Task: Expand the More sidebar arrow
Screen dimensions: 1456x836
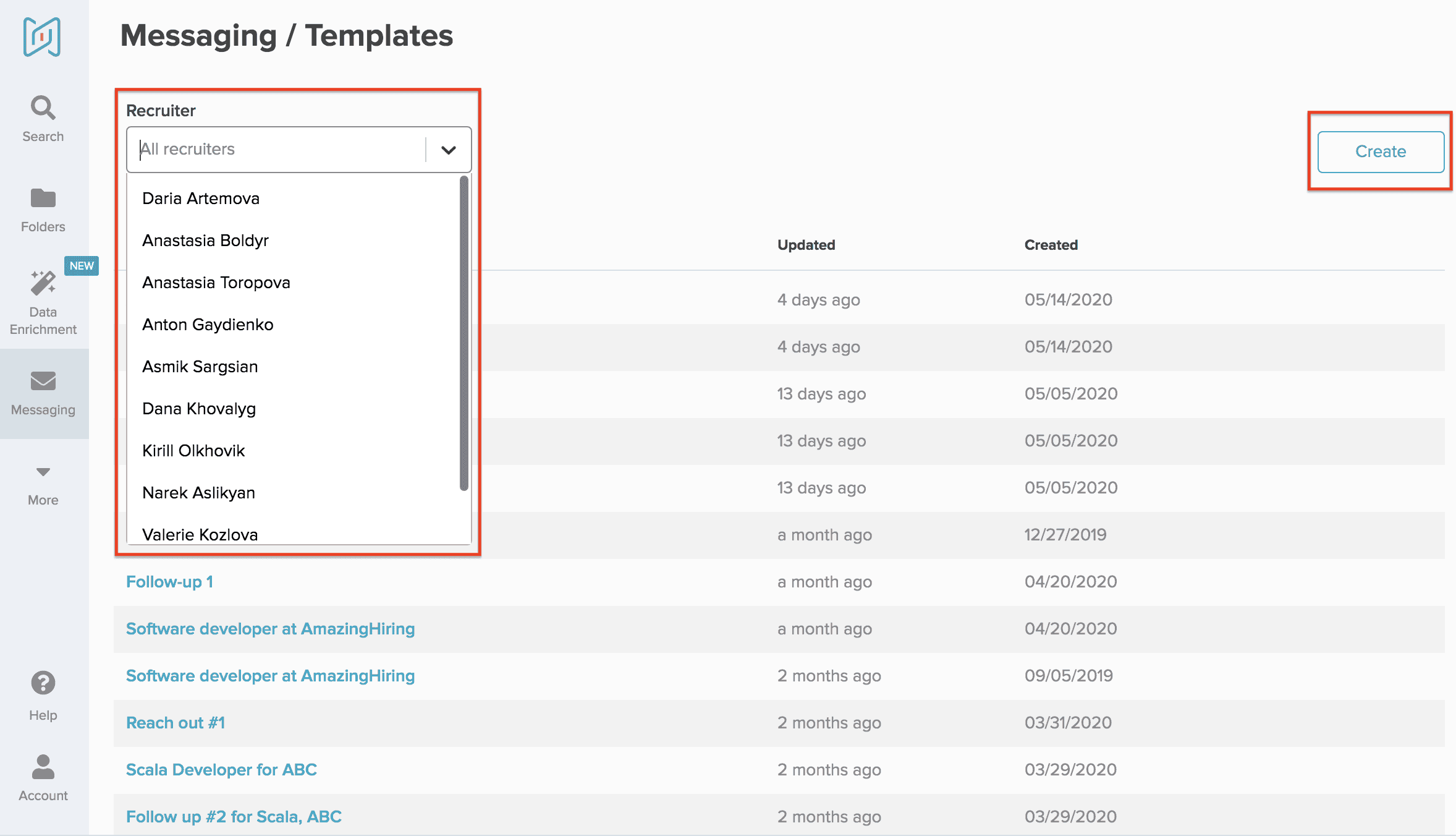Action: pyautogui.click(x=43, y=472)
